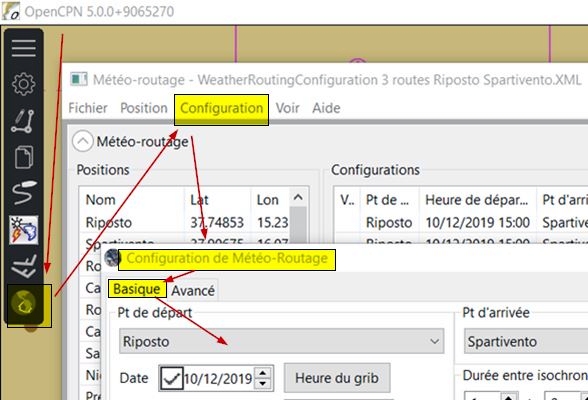Select the Riposto row in Positions list

(184, 223)
